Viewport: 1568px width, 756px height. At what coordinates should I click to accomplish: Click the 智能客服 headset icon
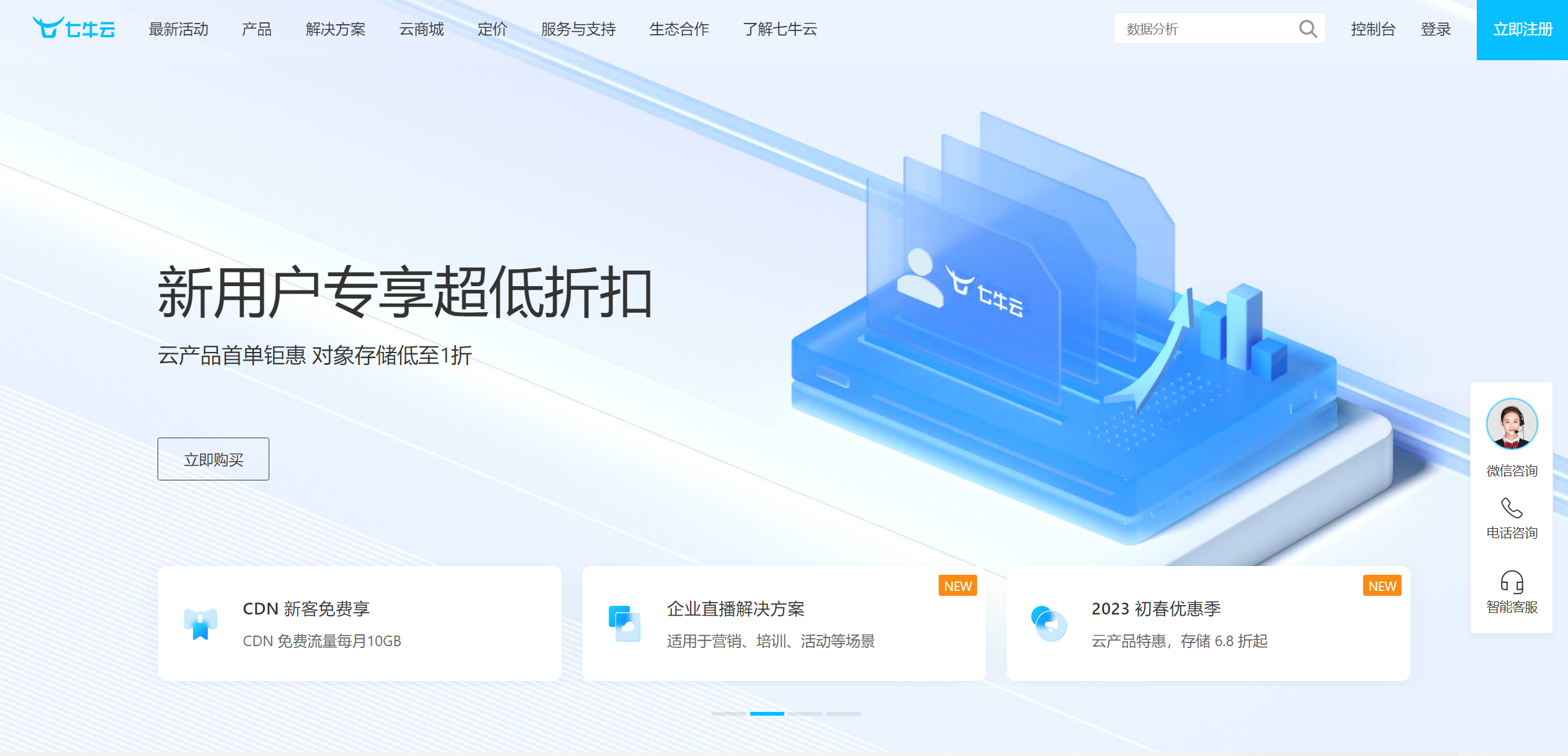pyautogui.click(x=1512, y=582)
